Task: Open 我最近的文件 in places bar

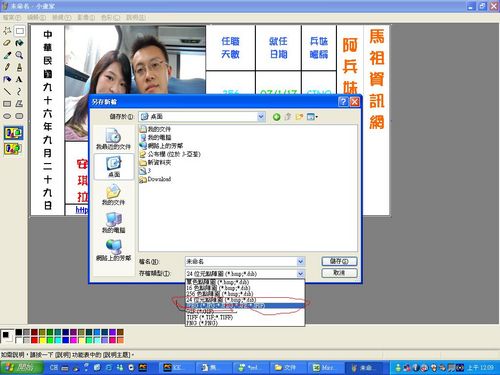Action: (113, 138)
